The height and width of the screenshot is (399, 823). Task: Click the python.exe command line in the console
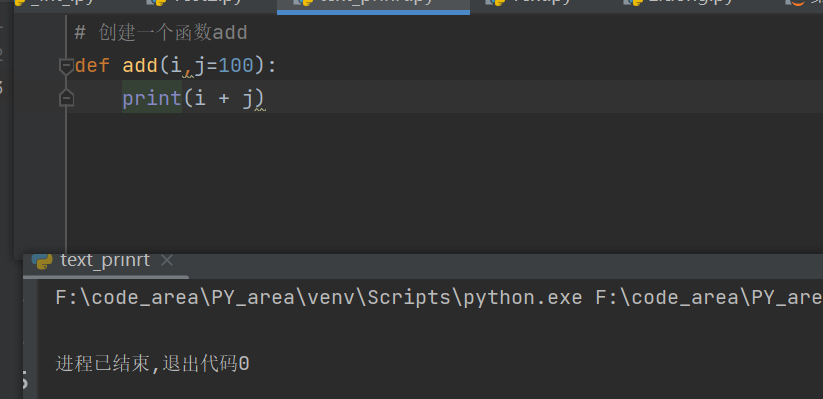[439, 298]
